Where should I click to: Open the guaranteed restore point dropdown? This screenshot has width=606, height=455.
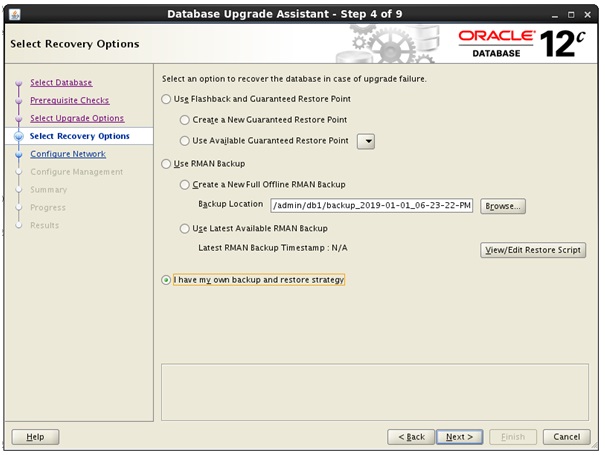coord(366,141)
